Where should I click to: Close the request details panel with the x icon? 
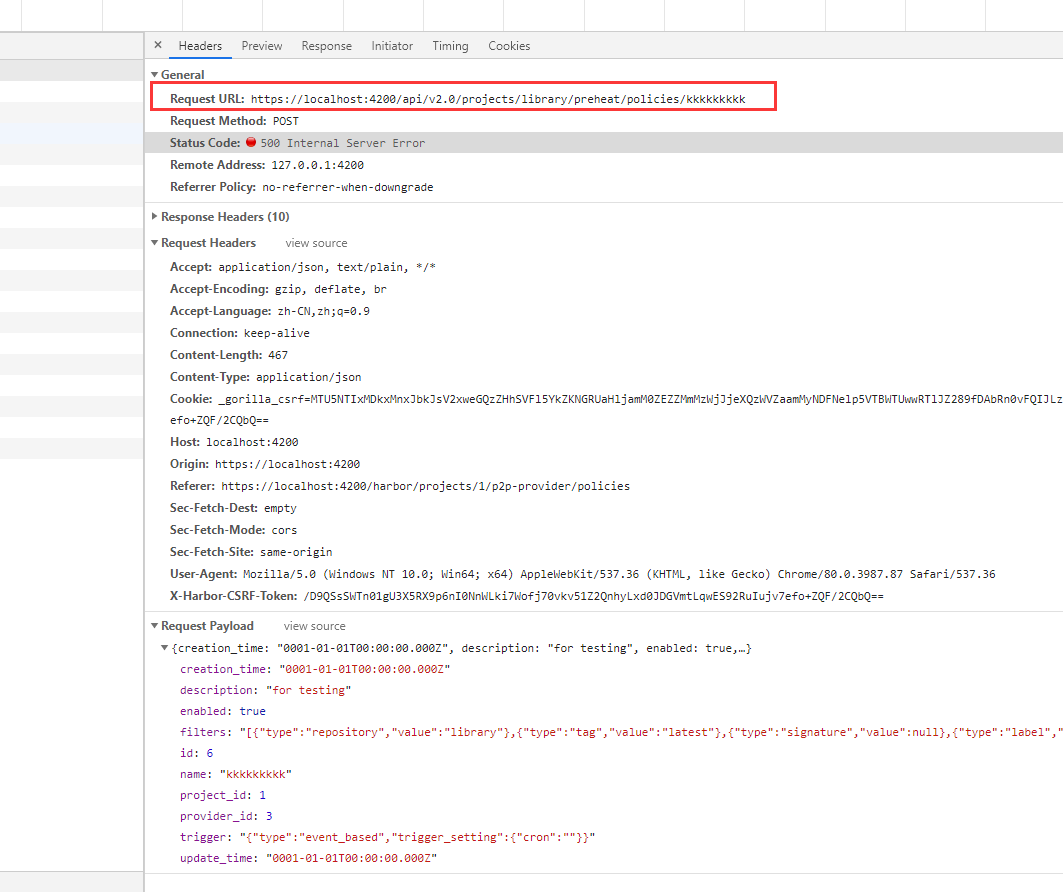point(157,45)
